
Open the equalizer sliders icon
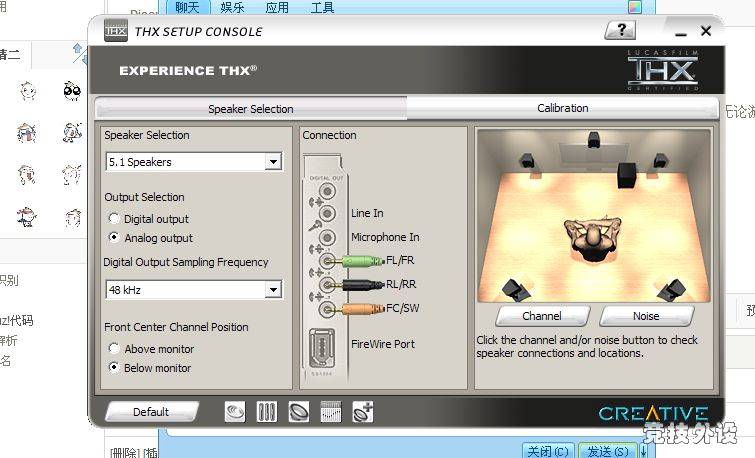tap(331, 412)
